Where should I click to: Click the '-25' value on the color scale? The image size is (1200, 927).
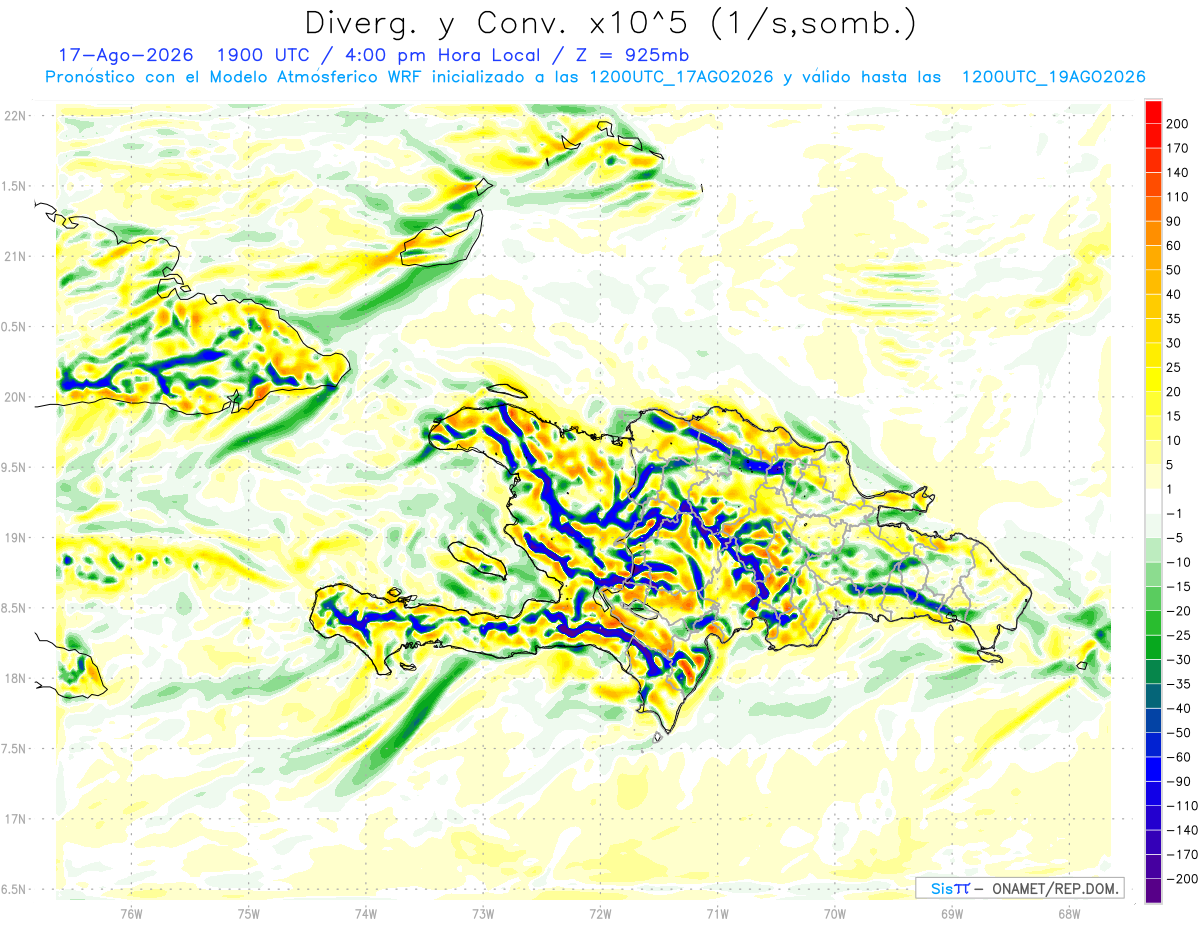(1178, 635)
